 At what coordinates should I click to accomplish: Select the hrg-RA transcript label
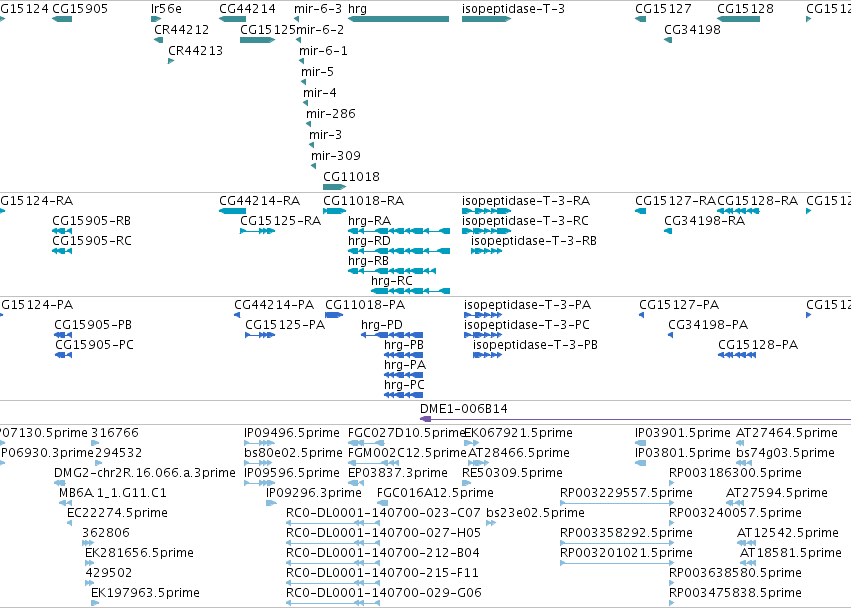click(369, 221)
